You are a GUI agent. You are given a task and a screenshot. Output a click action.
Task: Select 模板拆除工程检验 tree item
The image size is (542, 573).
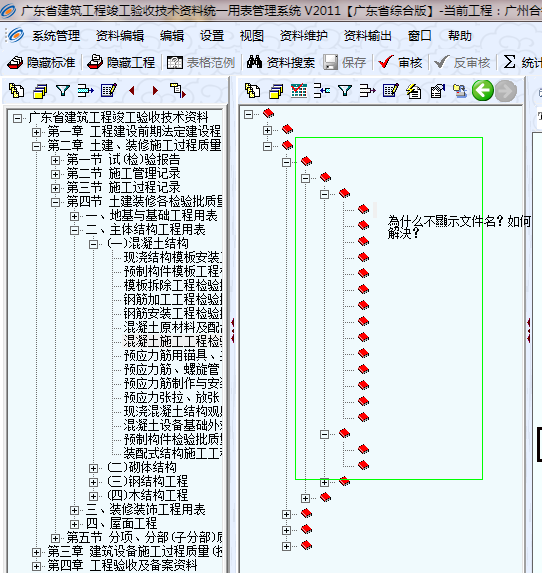coord(173,285)
